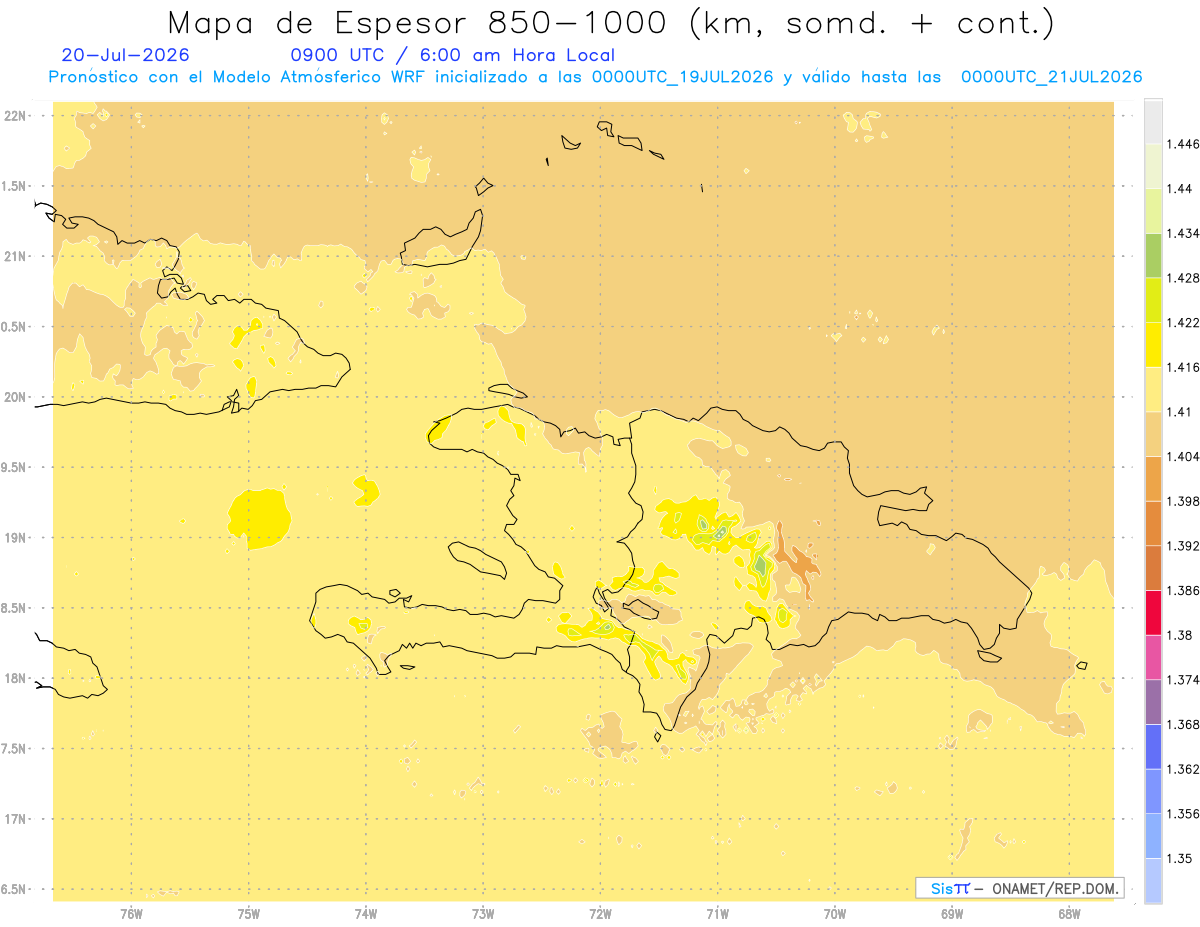Click the legend value '1.374'

[1185, 680]
